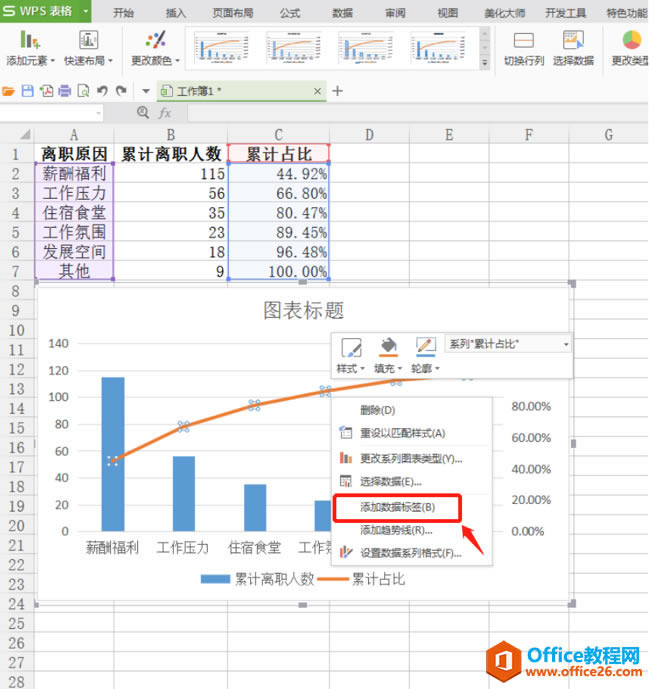
Task: Open the series 累计占比 dropdown
Action: coord(566,344)
